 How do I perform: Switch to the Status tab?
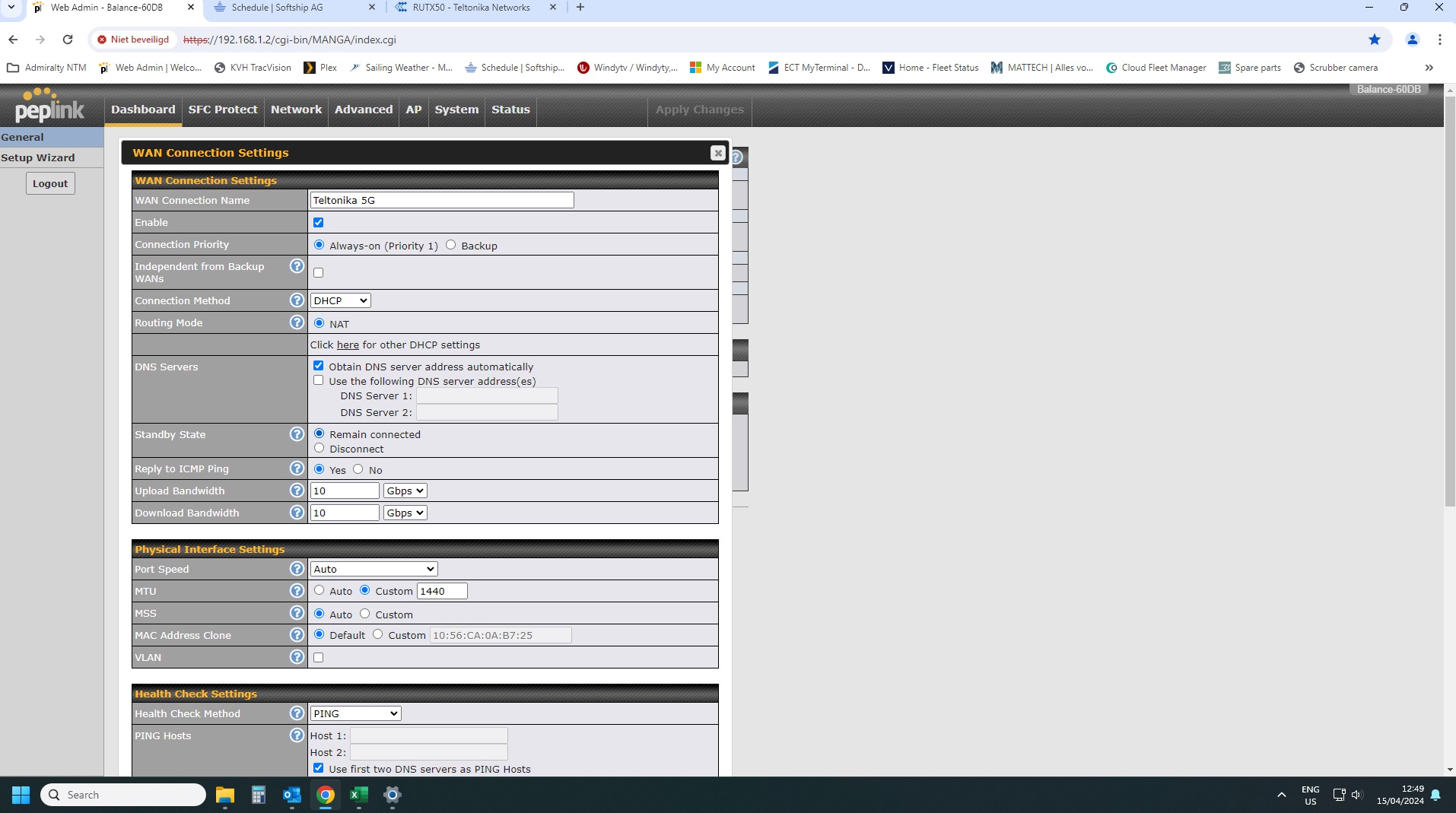click(510, 110)
